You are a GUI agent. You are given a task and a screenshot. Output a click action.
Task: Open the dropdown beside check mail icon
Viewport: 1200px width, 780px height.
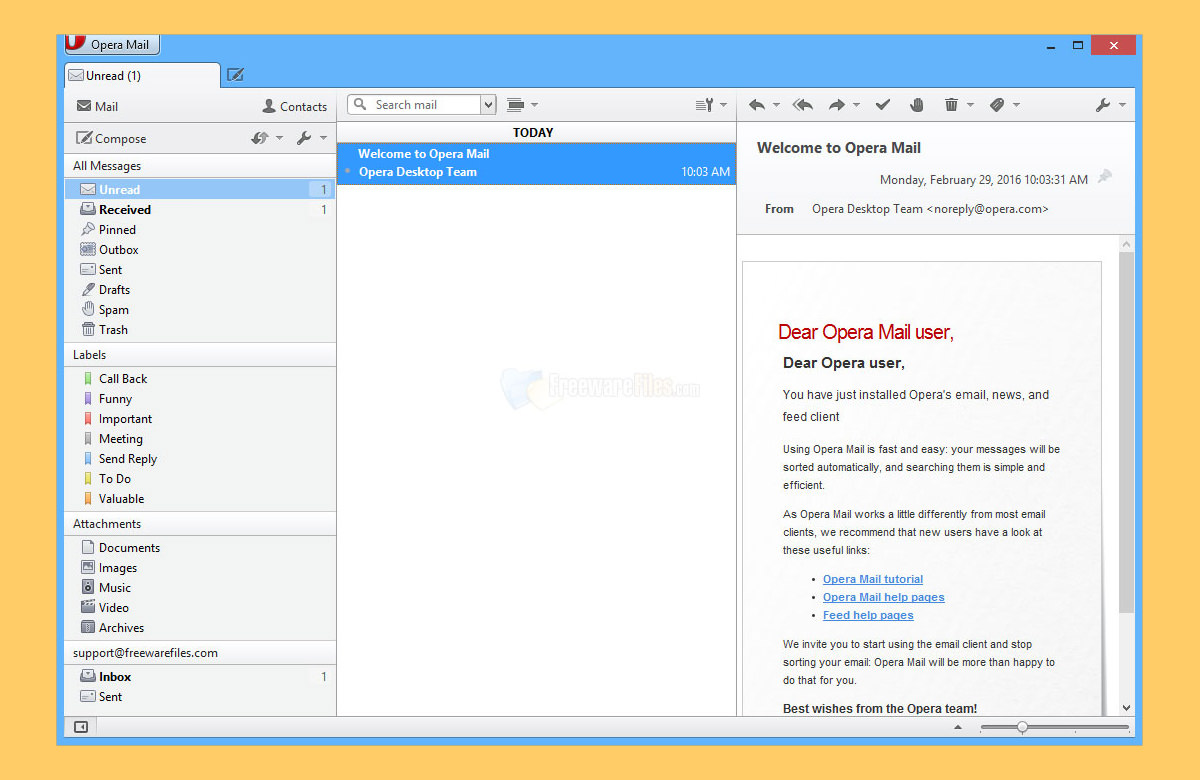279,139
